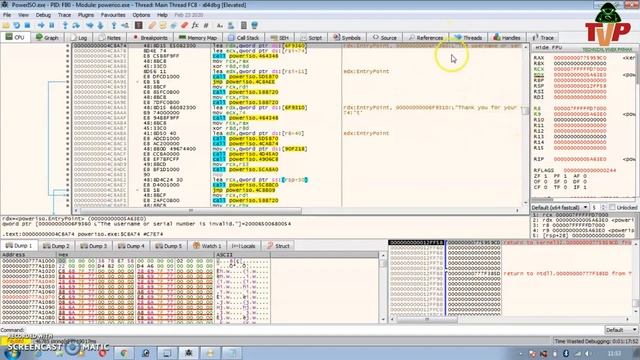Select the Dump 4 tab
Viewport: 640px width, 360px height.
(x=131, y=246)
